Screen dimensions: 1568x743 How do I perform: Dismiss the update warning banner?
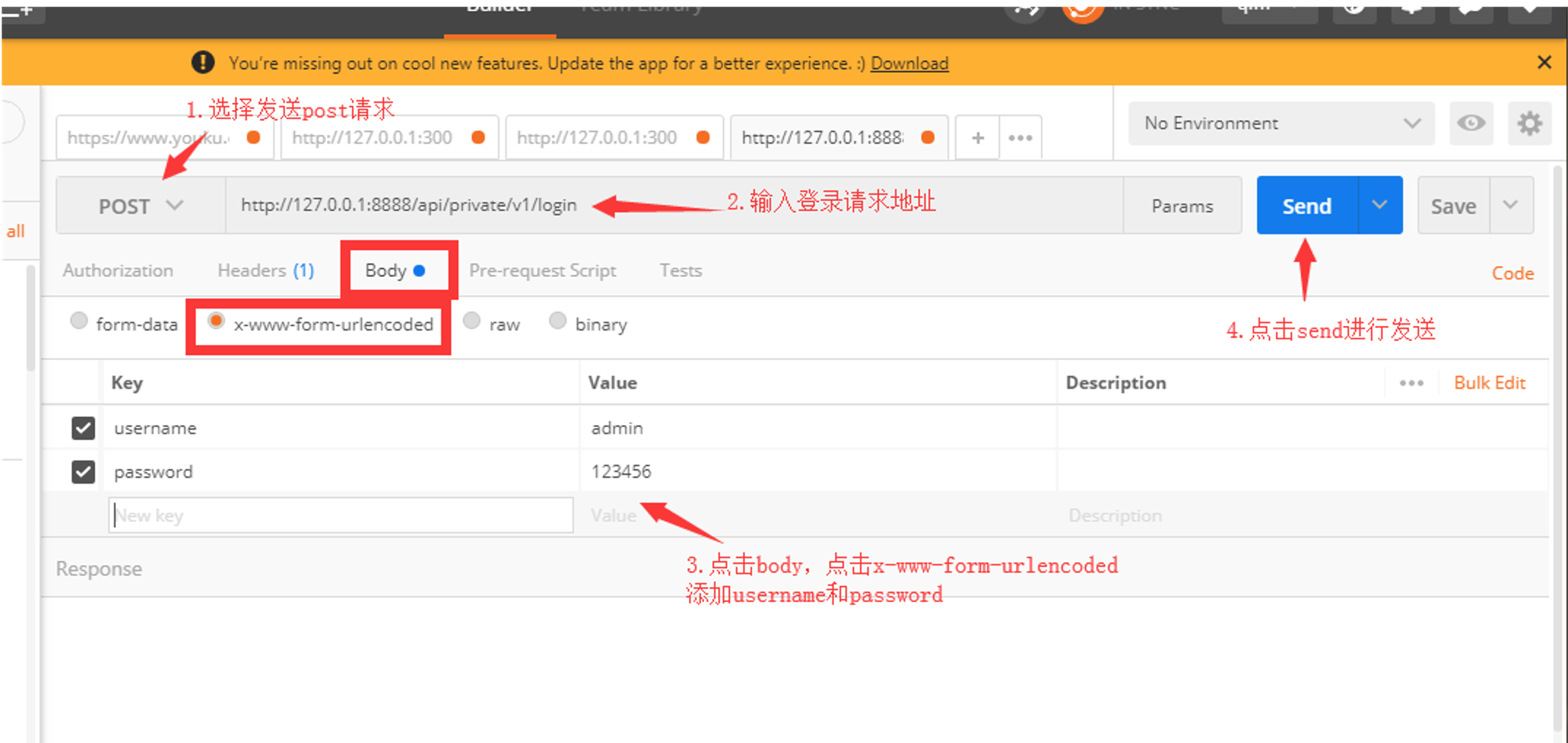pyautogui.click(x=1544, y=63)
